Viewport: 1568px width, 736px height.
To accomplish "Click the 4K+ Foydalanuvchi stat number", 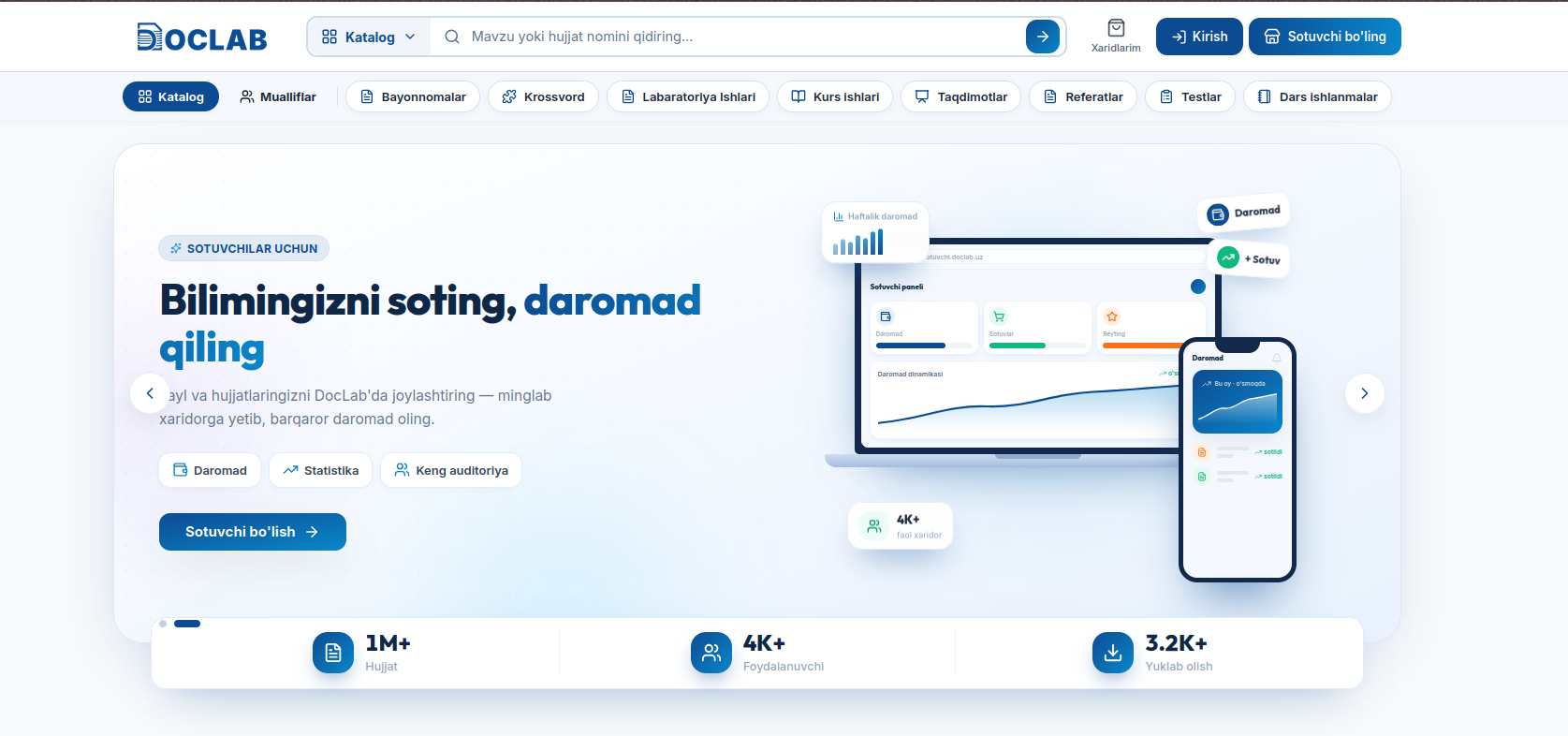I will [x=764, y=643].
